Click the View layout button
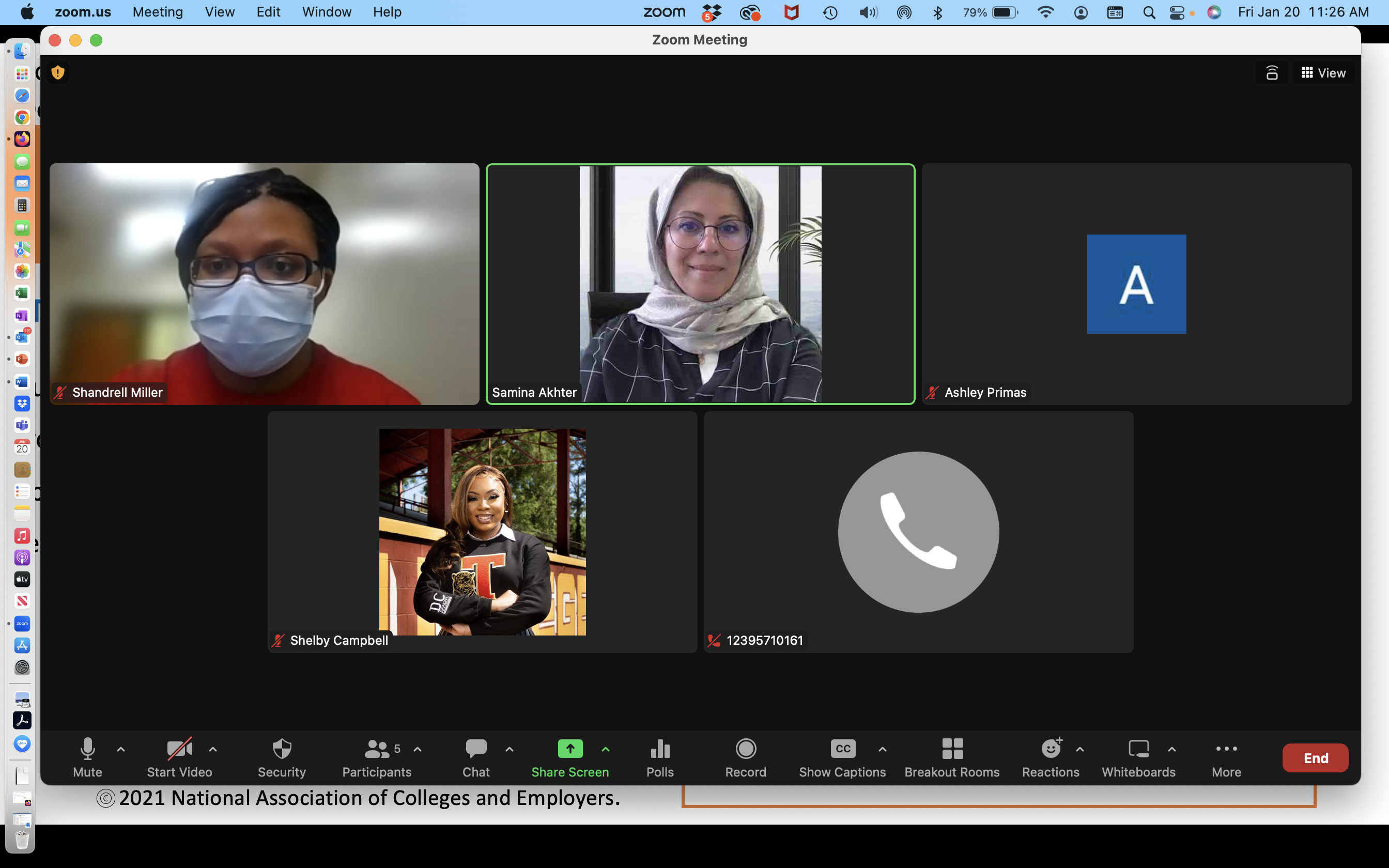 [1323, 73]
